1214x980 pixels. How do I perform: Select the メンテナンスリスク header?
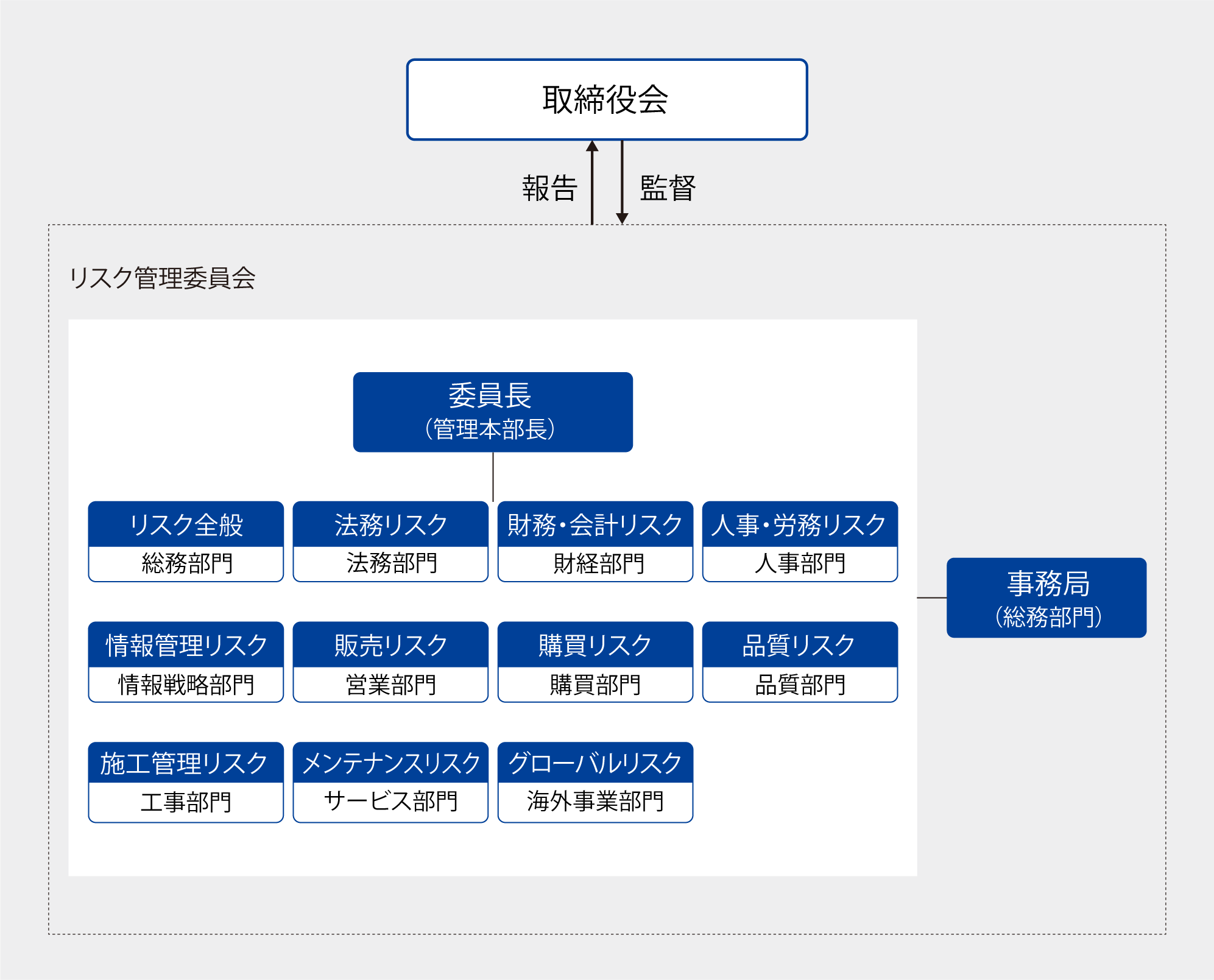coord(390,763)
